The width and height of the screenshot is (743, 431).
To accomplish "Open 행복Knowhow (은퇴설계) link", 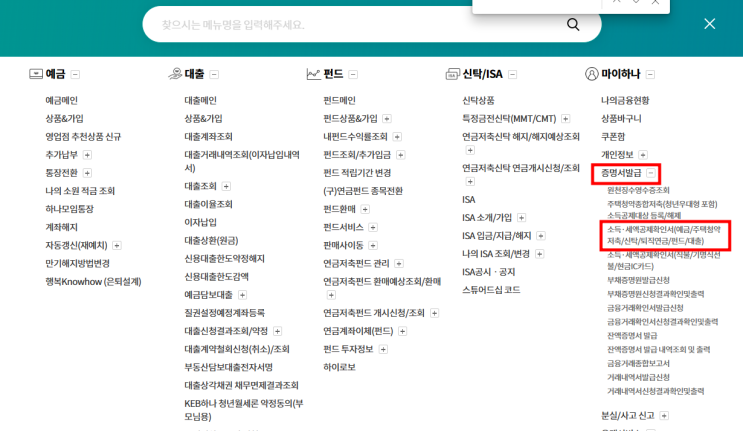I will (x=93, y=282).
